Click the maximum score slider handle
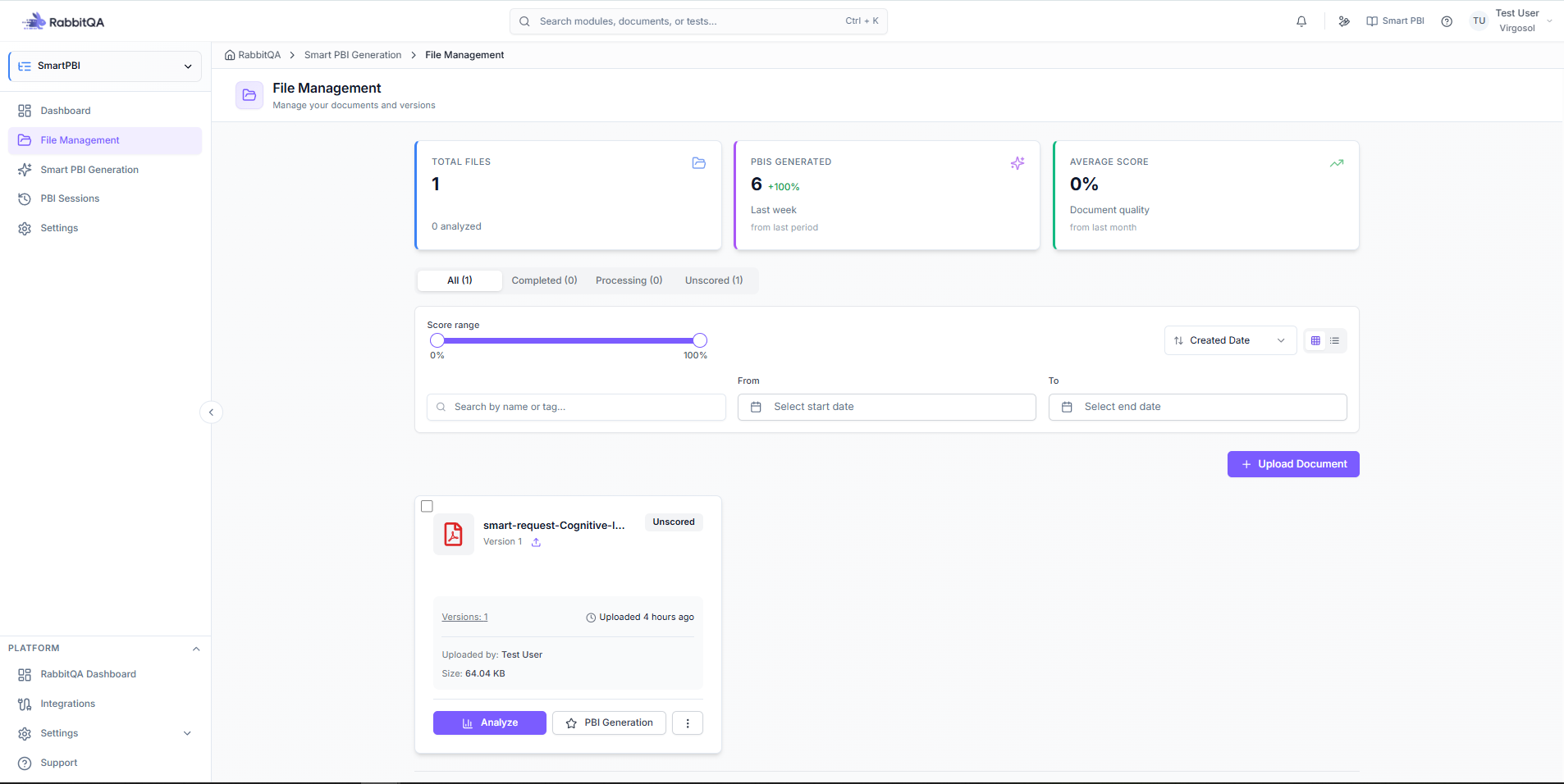Viewport: 1564px width, 784px height. (x=700, y=340)
